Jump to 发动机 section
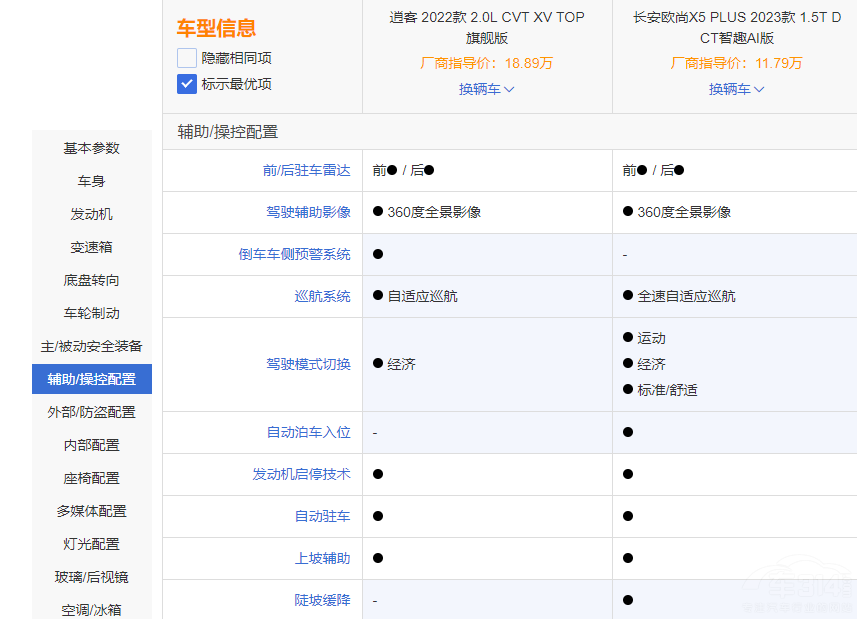 pyautogui.click(x=92, y=214)
